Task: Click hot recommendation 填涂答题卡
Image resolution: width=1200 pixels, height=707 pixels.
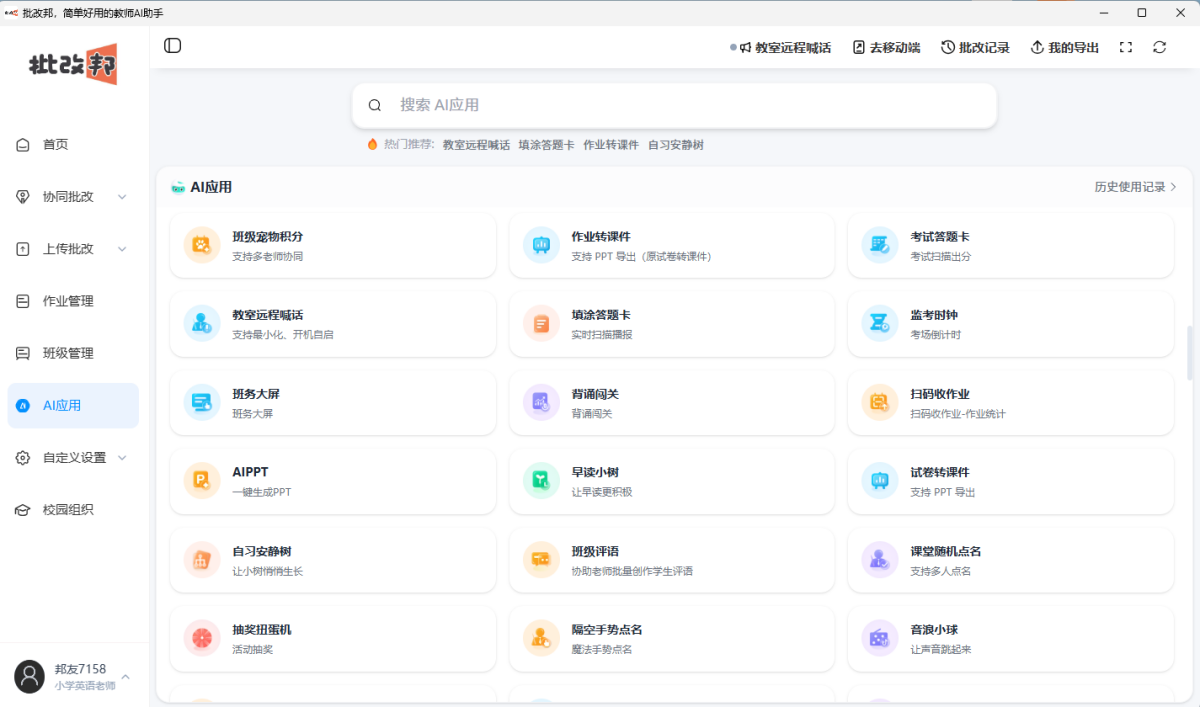Action: tap(546, 145)
